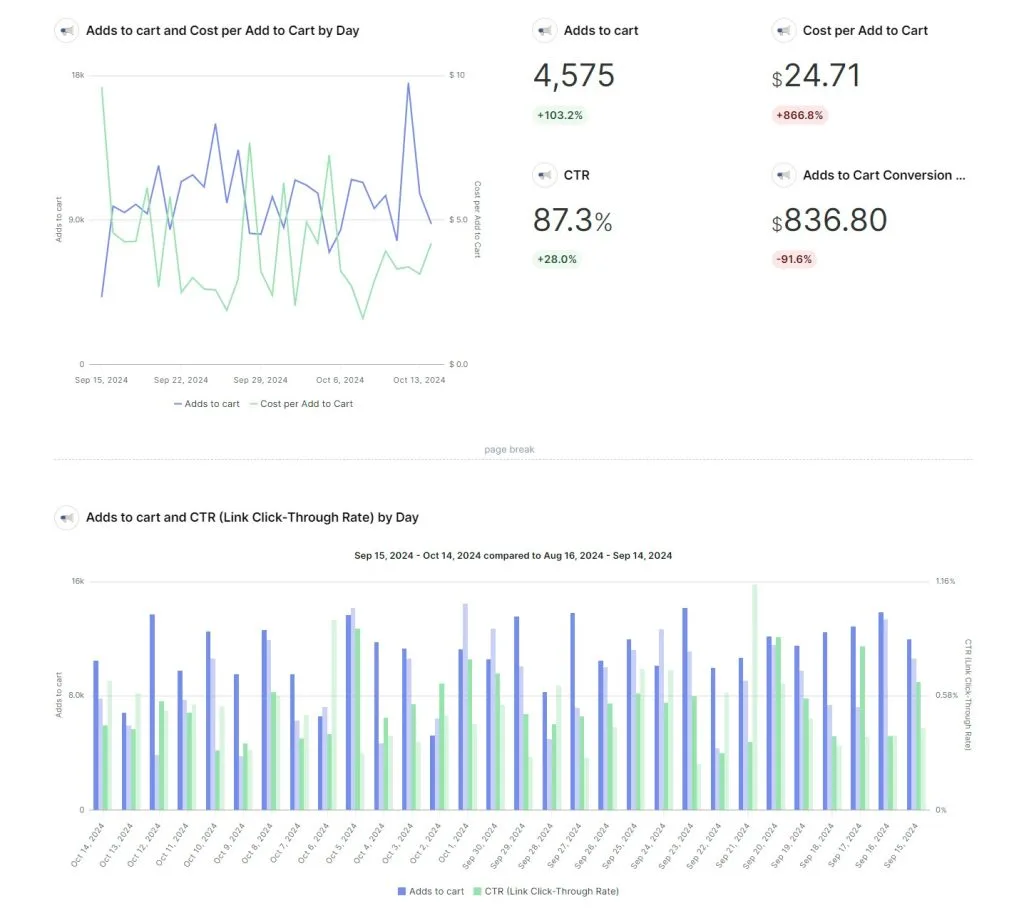Click the Sep 15, 2024 line chart axis label
The width and height of the screenshot is (1024, 923).
(101, 380)
